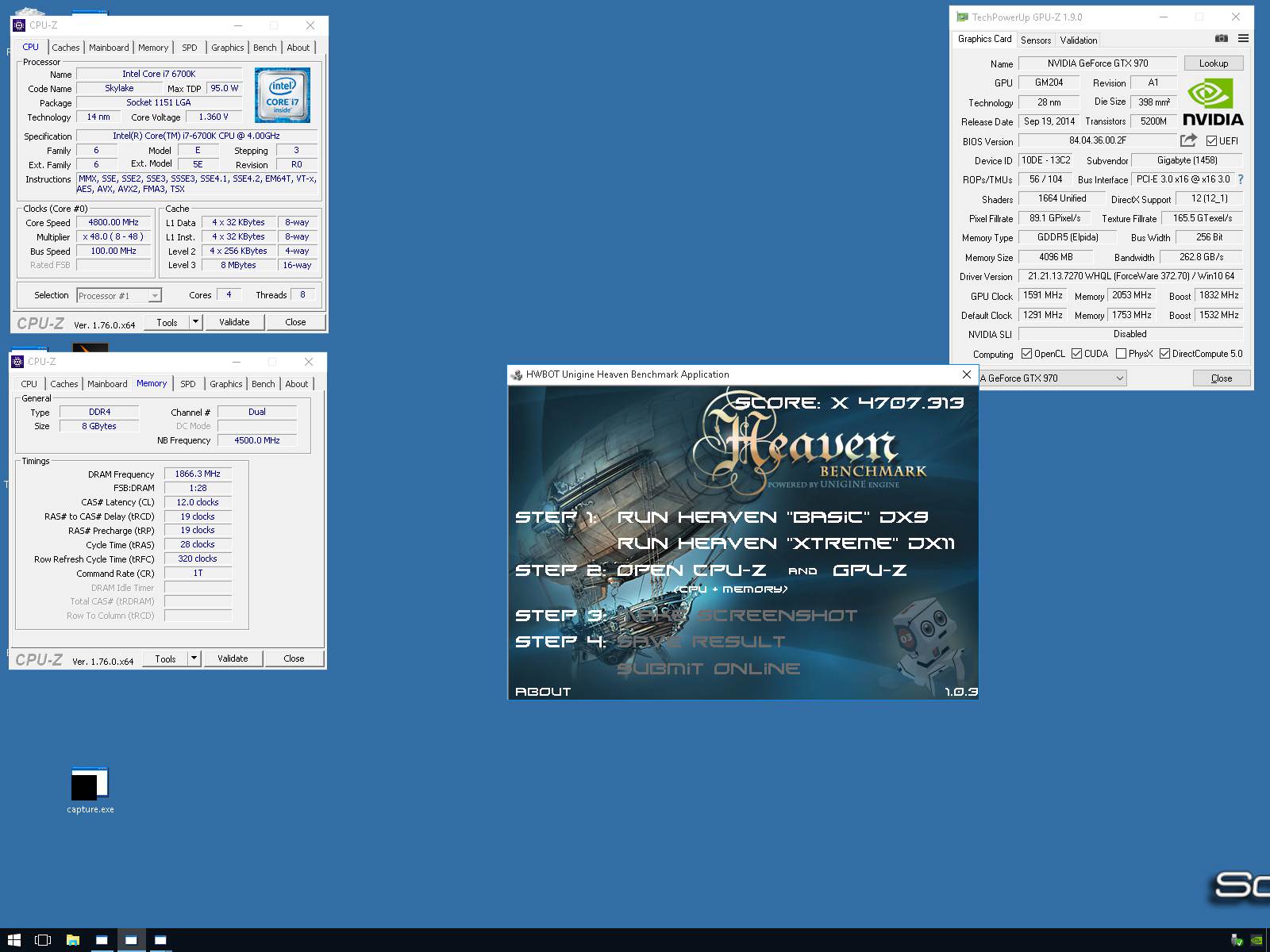This screenshot has width=1270, height=952.
Task: Click the NVIDIA logo in GPU-Z
Action: click(1213, 104)
